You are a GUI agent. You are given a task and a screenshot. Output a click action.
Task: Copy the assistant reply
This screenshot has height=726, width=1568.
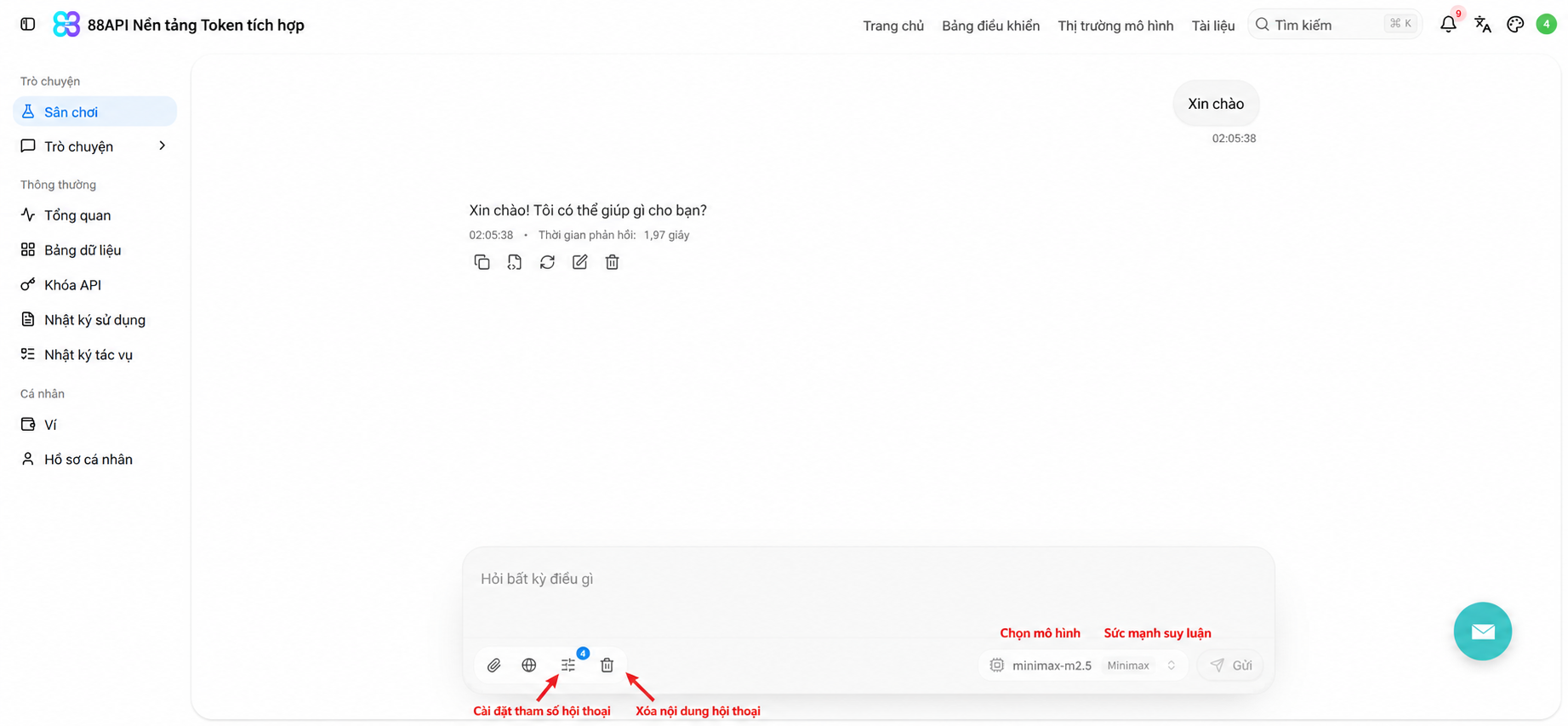482,262
